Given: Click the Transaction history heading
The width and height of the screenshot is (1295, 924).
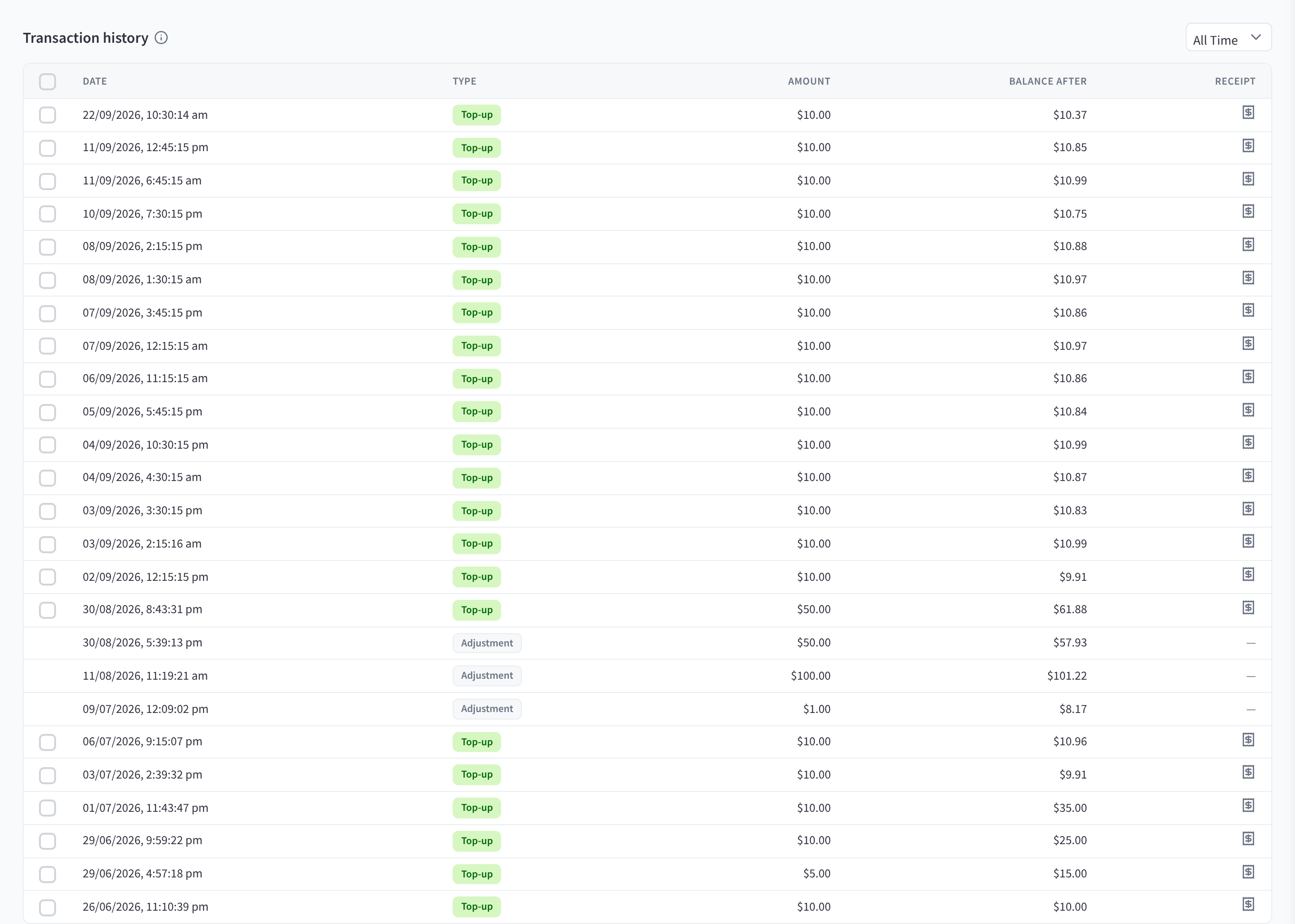Looking at the screenshot, I should 86,38.
